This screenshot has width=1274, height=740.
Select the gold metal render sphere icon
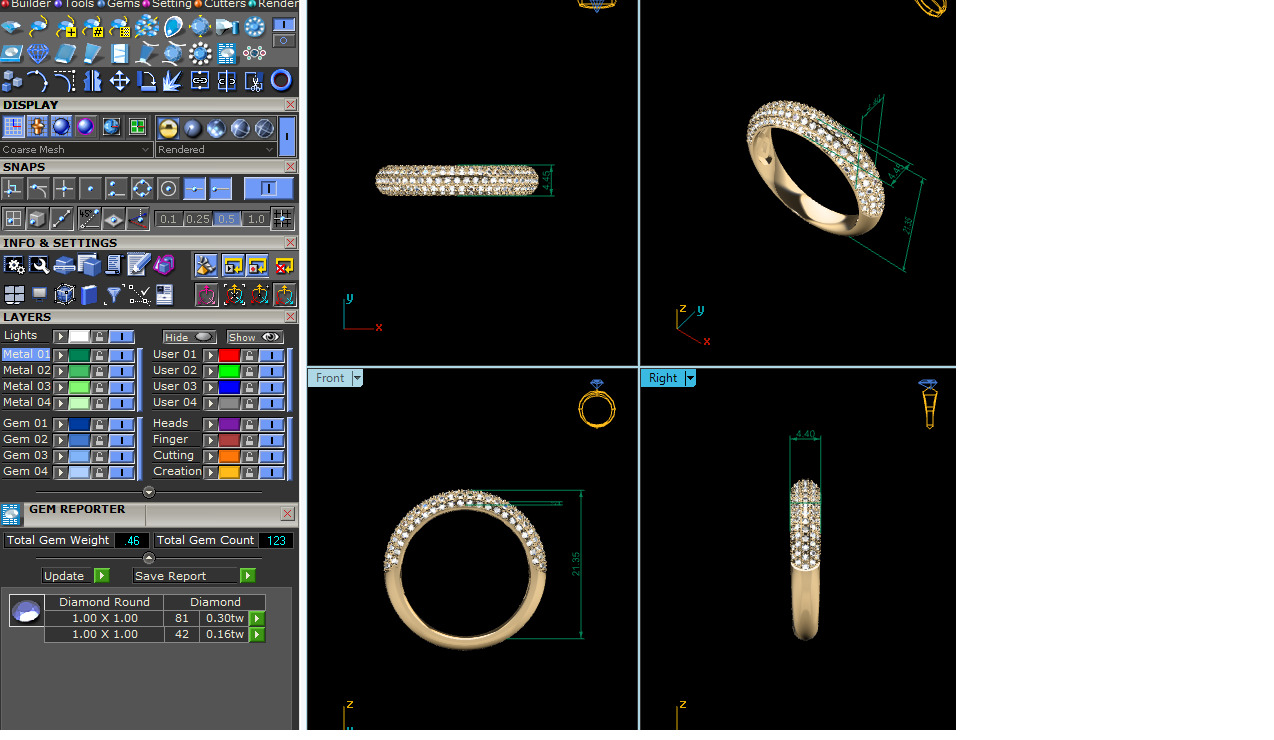(168, 128)
